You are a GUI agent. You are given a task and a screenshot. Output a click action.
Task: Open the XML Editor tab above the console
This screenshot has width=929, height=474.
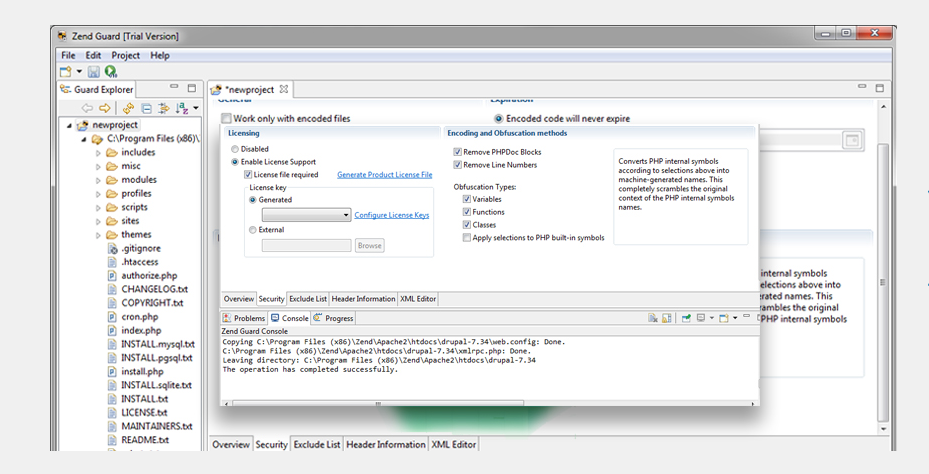coord(418,299)
